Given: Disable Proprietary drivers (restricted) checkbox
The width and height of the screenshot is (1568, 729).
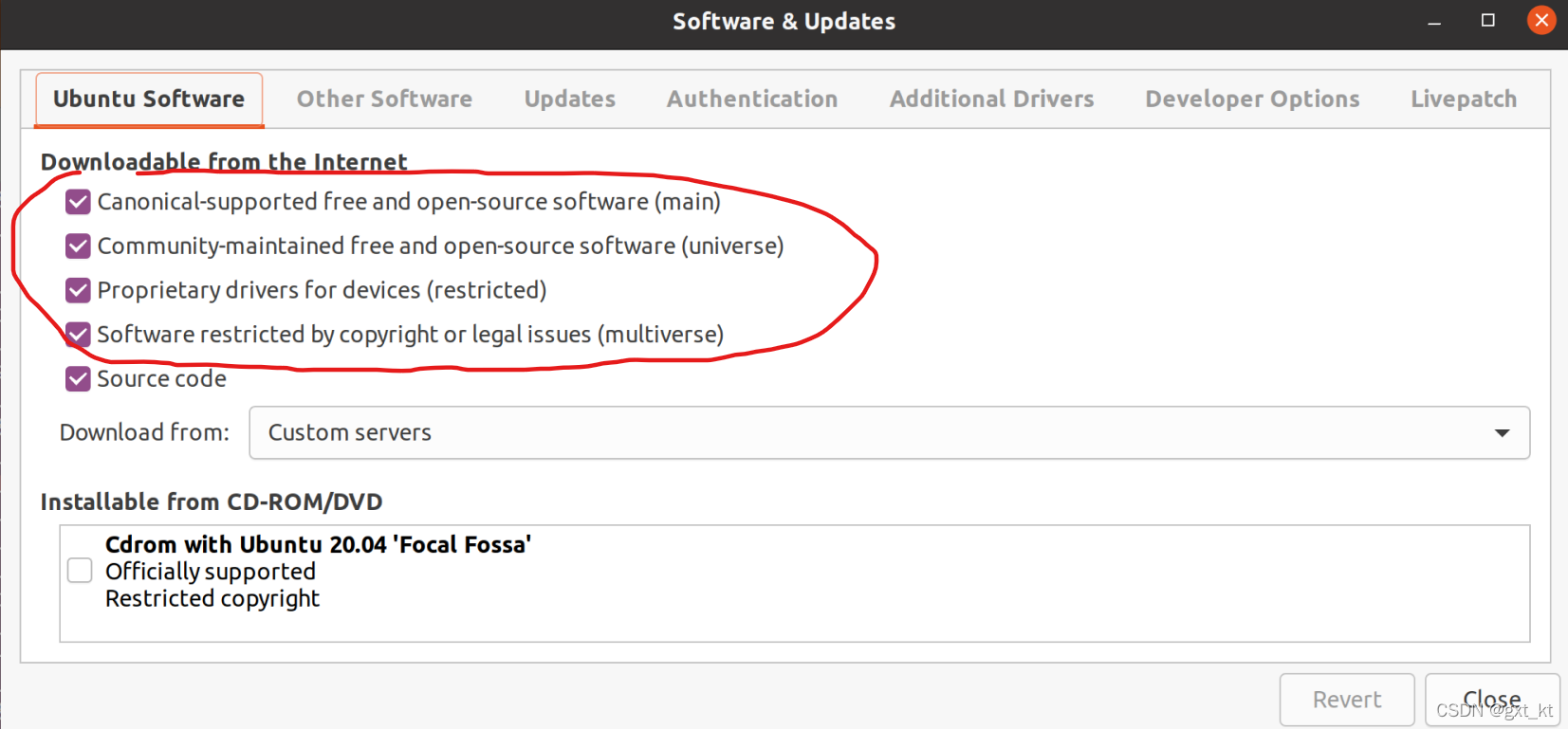Looking at the screenshot, I should [x=79, y=290].
